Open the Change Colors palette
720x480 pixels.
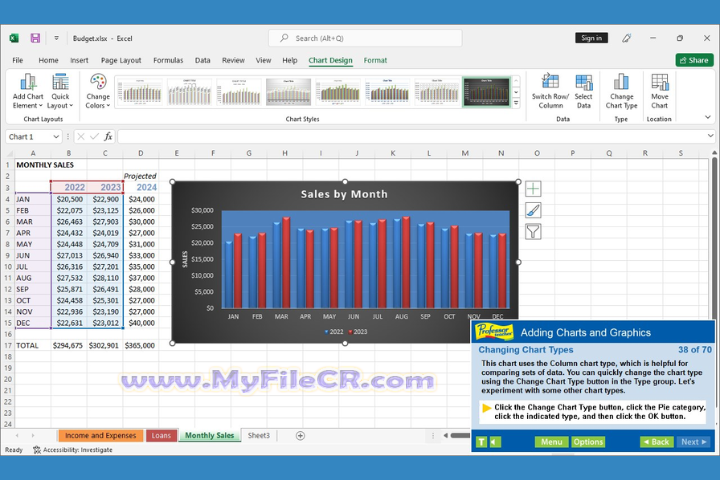point(98,91)
